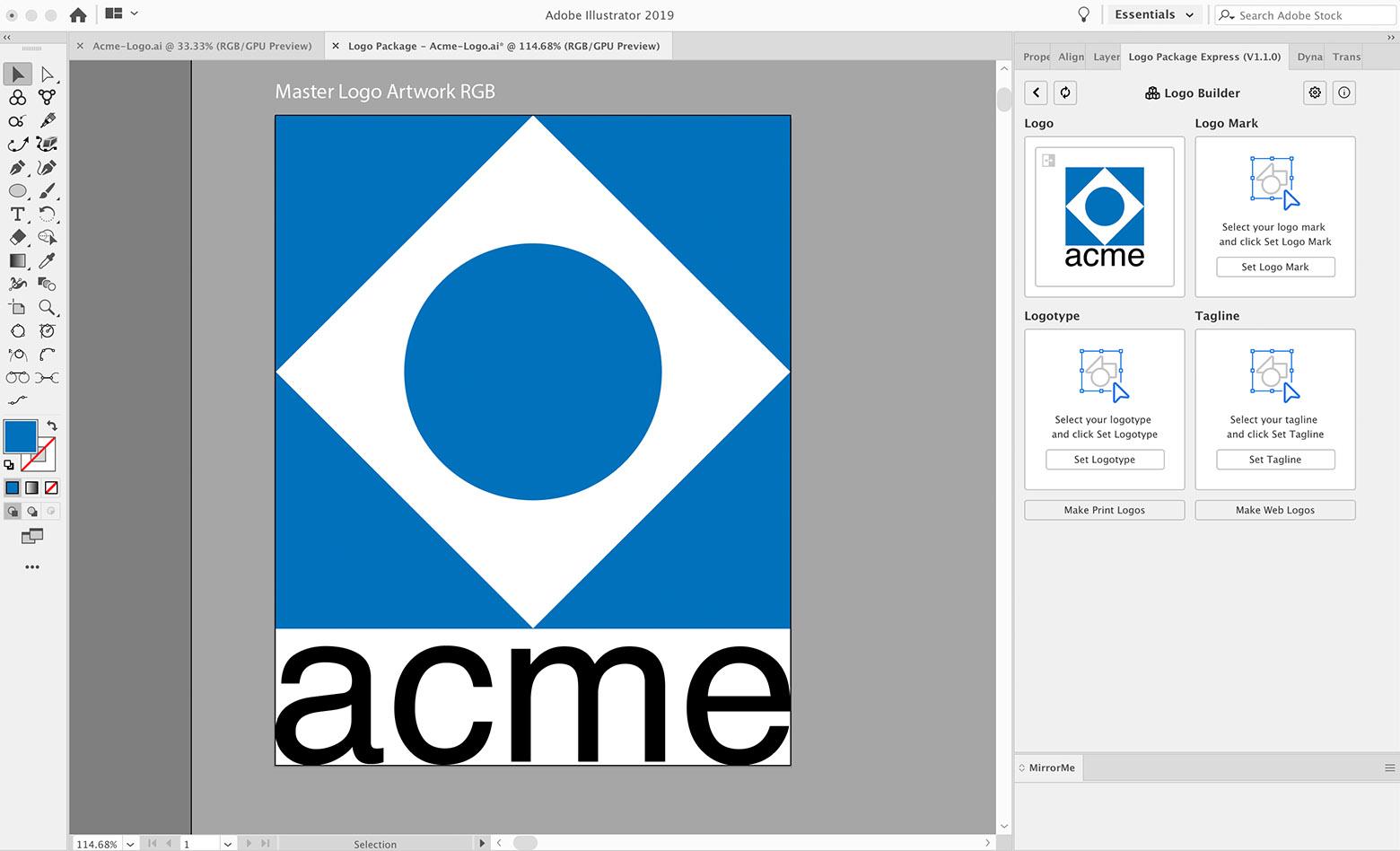Click the Logo Builder refresh icon
The image size is (1400, 851).
(x=1065, y=92)
